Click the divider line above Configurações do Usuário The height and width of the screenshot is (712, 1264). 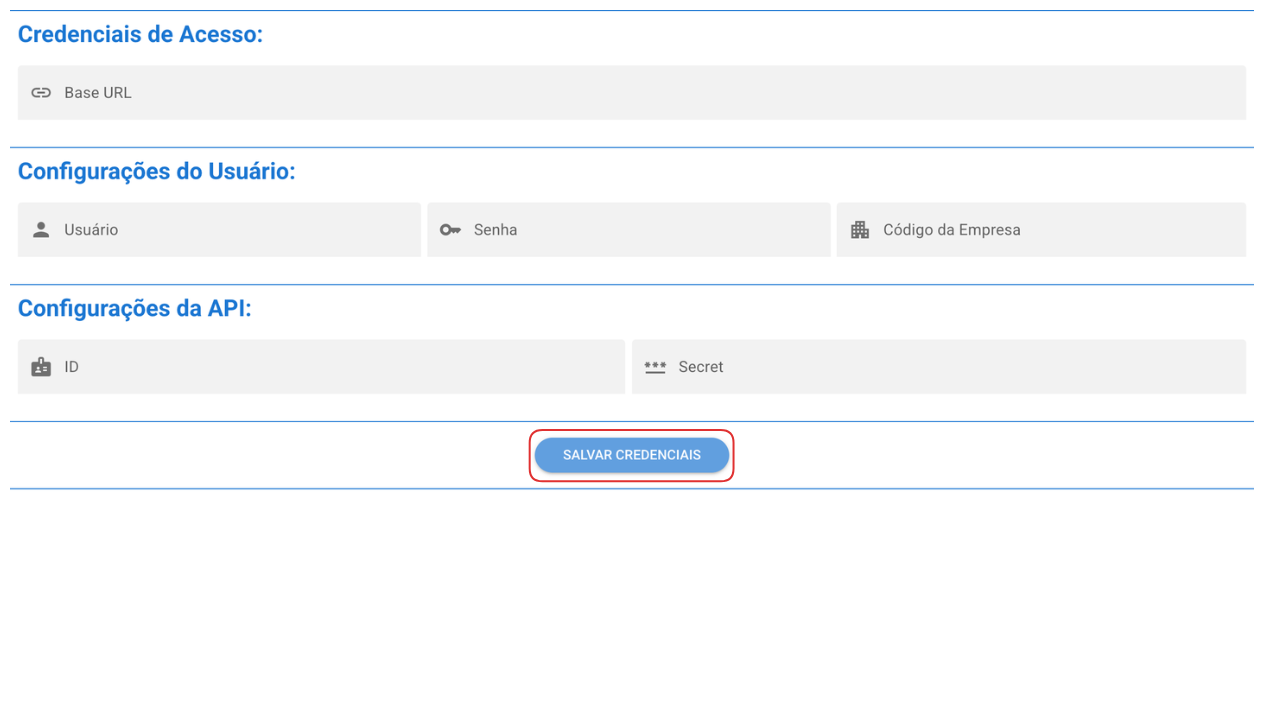point(632,147)
